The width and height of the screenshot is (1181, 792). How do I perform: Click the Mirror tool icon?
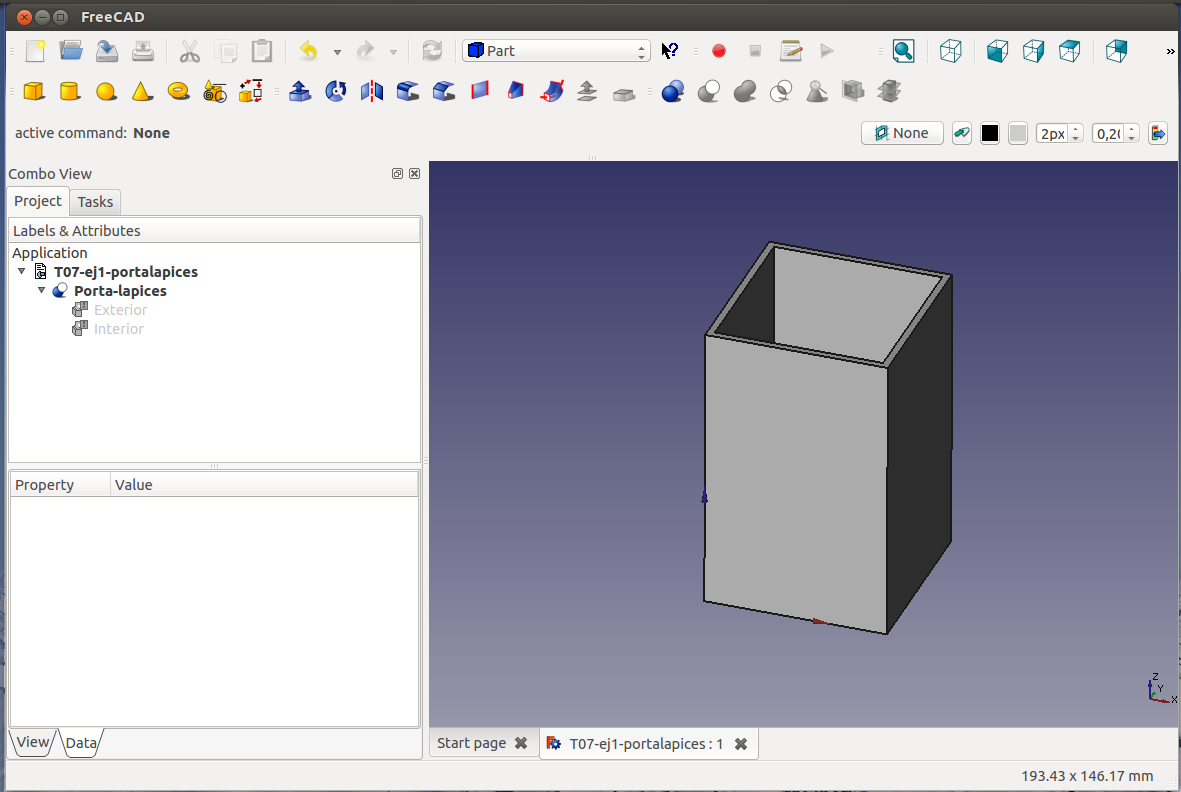[x=372, y=92]
